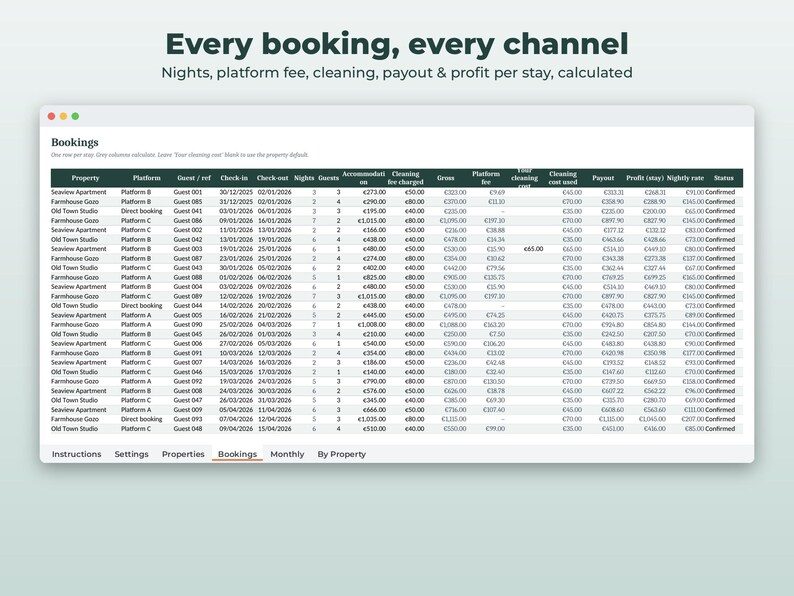Select the Guest 047 cell
This screenshot has height=596, width=794.
point(188,400)
